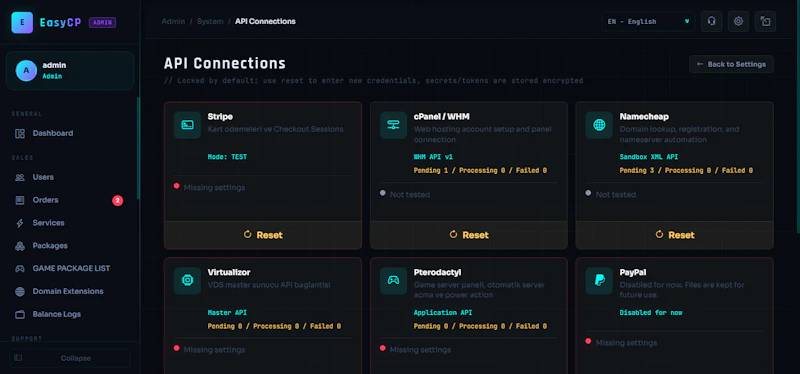Click the cPanel / WHM server icon
The image size is (800, 374).
393,125
